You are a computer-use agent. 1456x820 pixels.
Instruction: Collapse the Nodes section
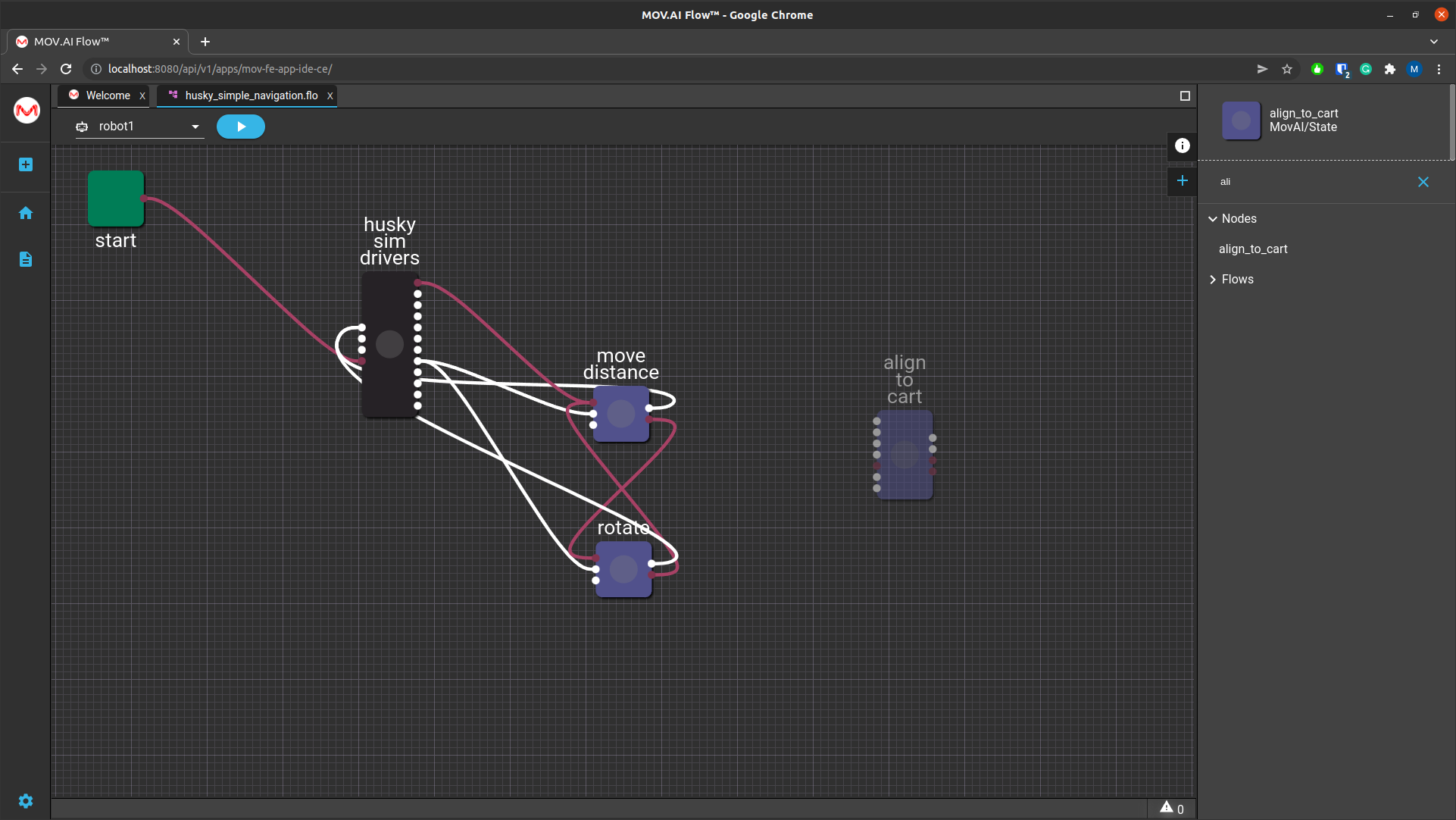point(1213,219)
